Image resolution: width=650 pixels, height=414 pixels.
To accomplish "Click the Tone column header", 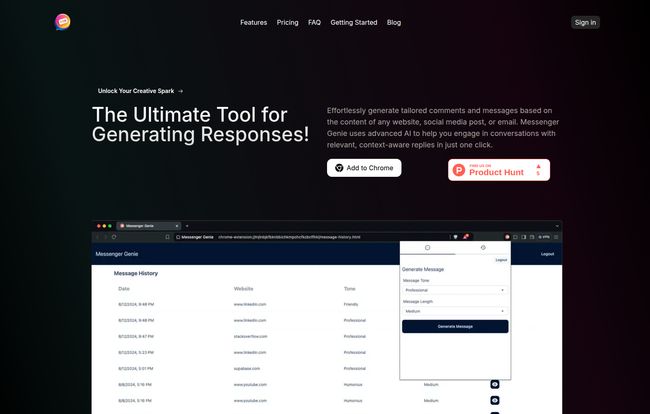I will coord(349,288).
